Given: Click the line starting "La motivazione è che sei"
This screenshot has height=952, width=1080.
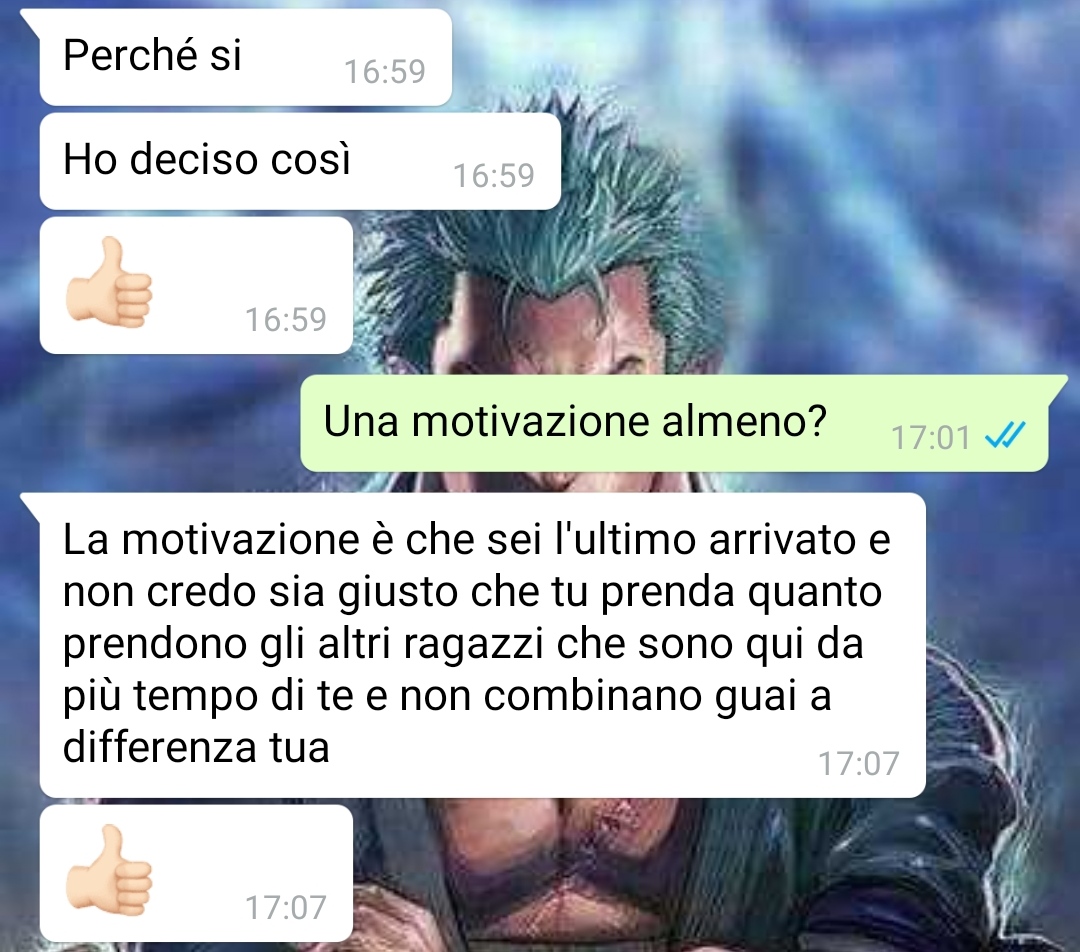Looking at the screenshot, I should tap(477, 539).
